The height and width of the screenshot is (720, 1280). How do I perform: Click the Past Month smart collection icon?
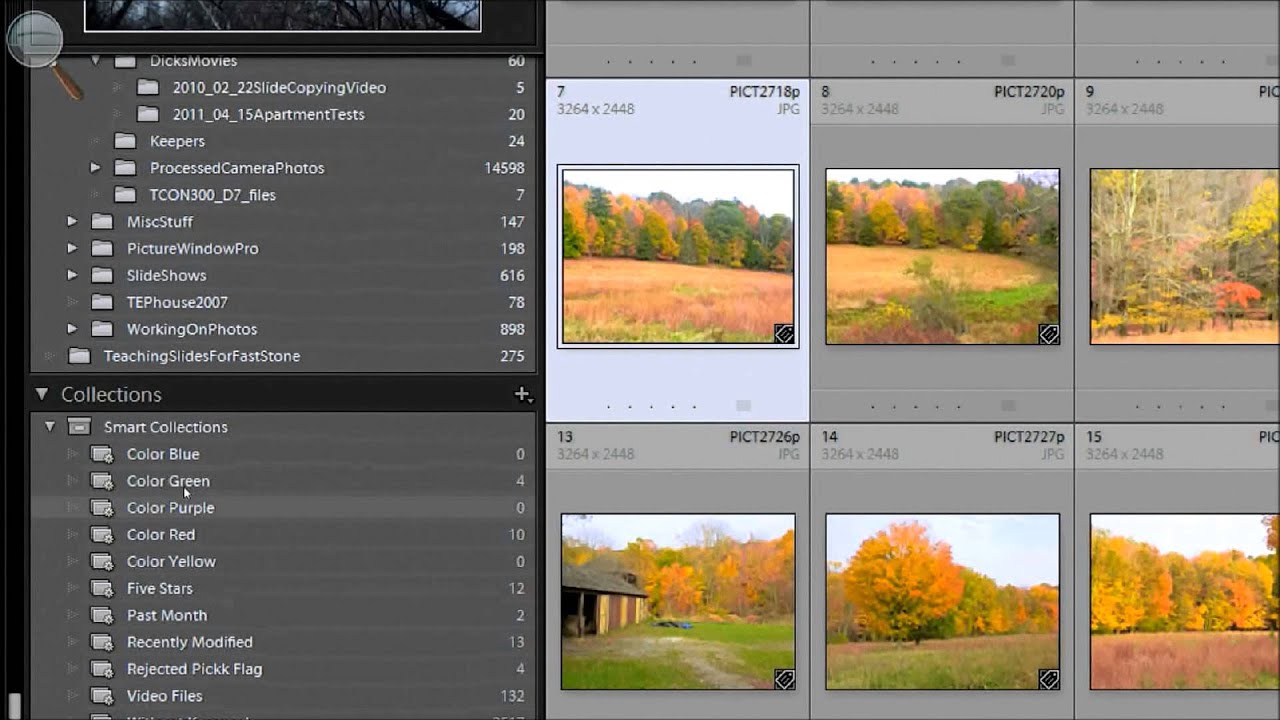[x=102, y=616]
